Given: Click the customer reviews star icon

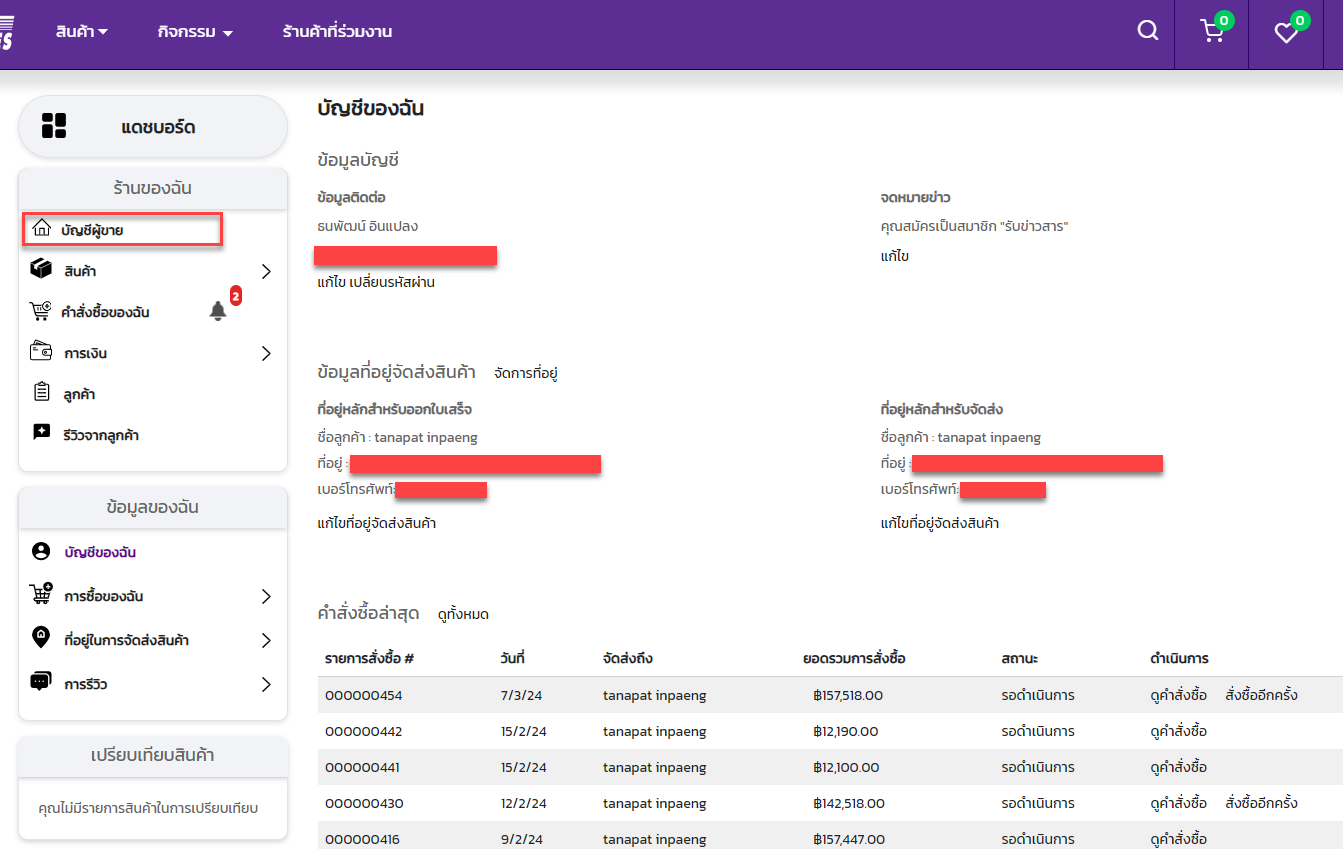Looking at the screenshot, I should [41, 433].
